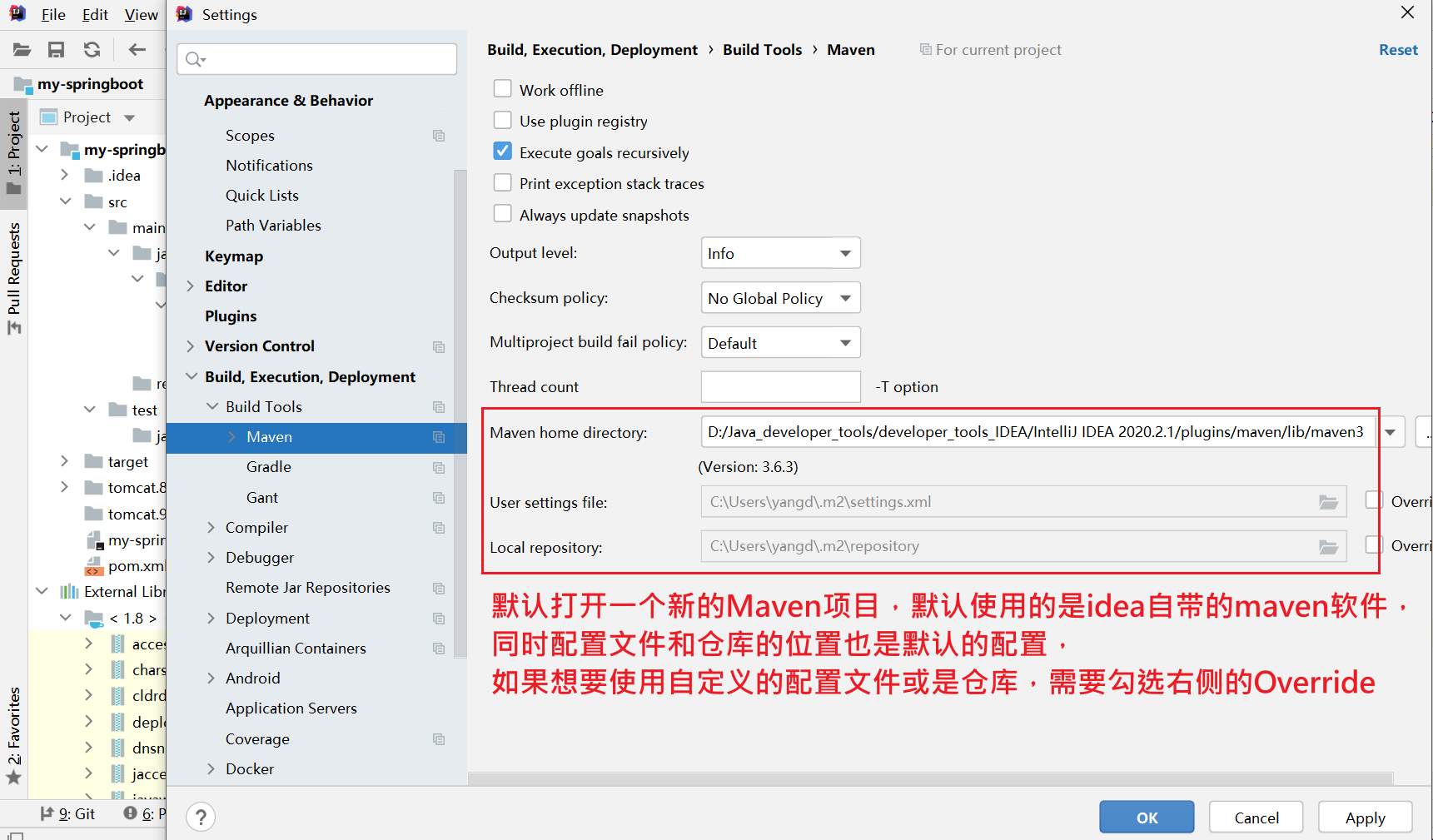Open the Favorites tool window
1433x840 pixels.
(x=14, y=735)
